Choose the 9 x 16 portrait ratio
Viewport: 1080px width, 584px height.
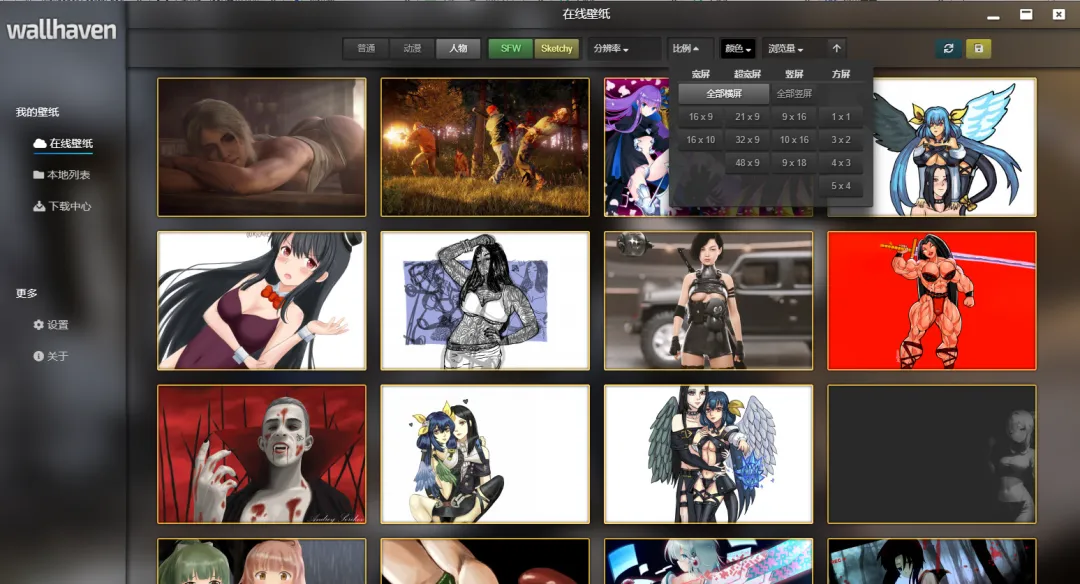pyautogui.click(x=794, y=116)
